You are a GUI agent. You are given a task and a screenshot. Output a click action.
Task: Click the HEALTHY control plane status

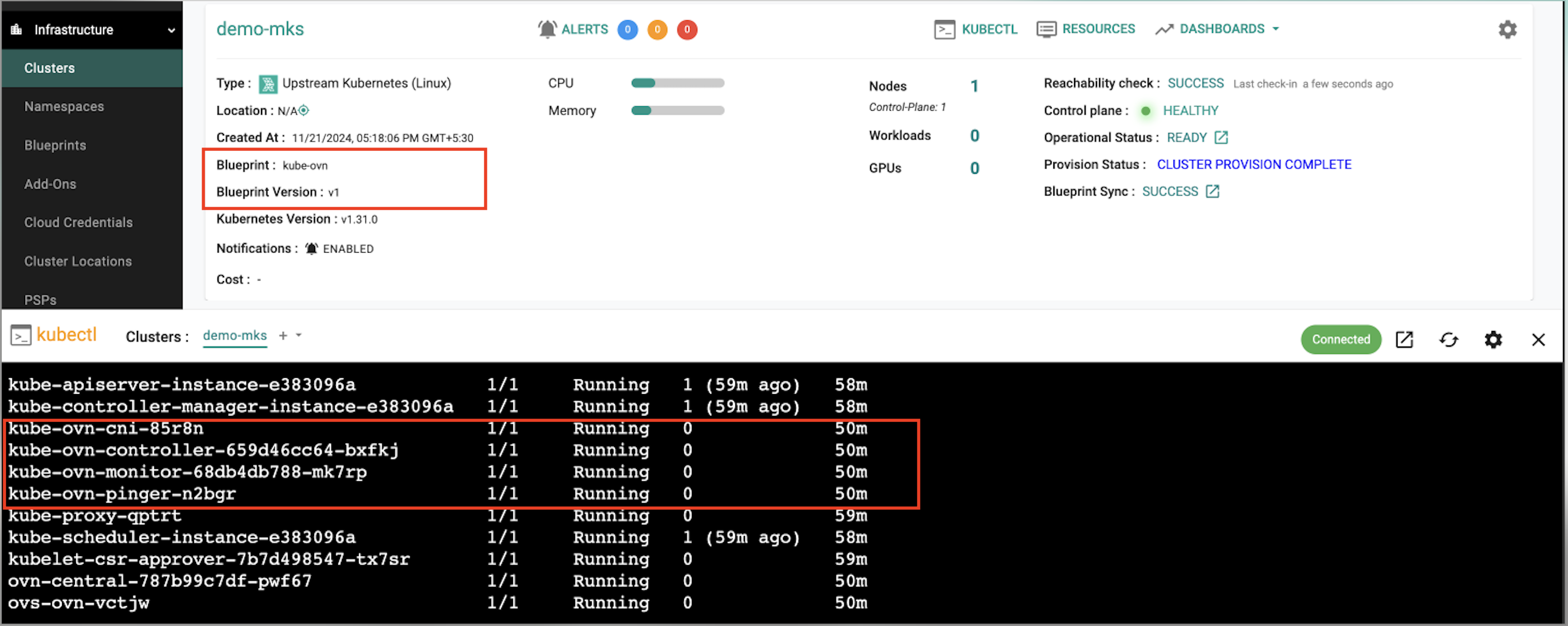[x=1190, y=111]
